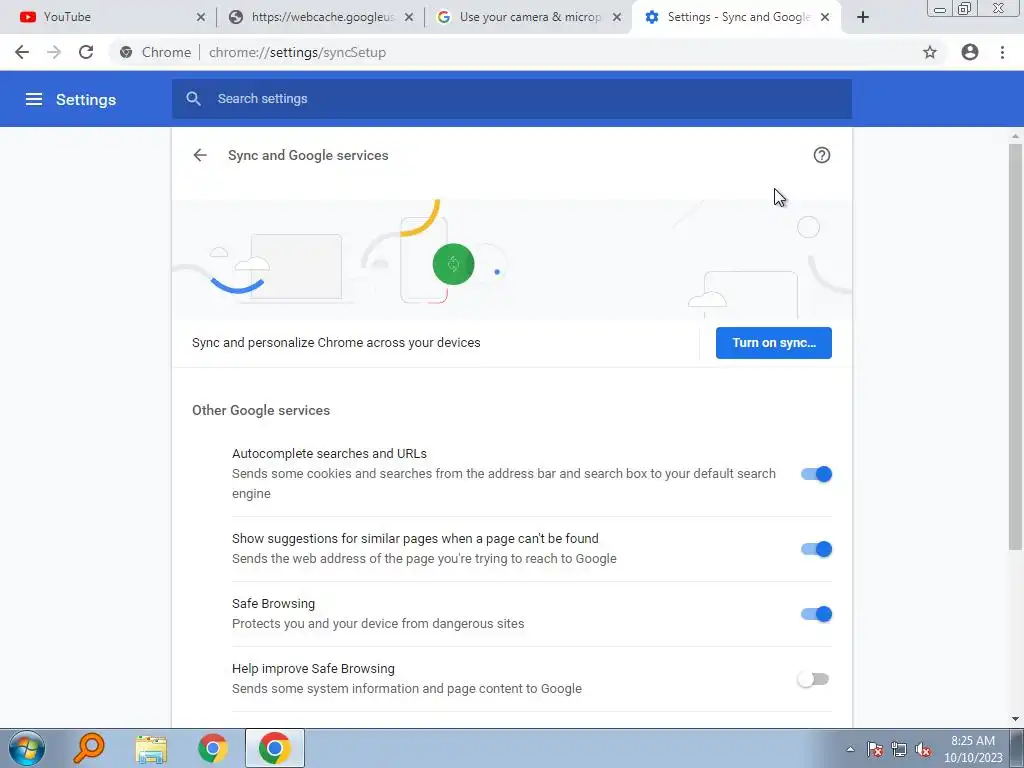Click the Action Center flag tray icon
This screenshot has height=768, width=1024.
(x=875, y=749)
